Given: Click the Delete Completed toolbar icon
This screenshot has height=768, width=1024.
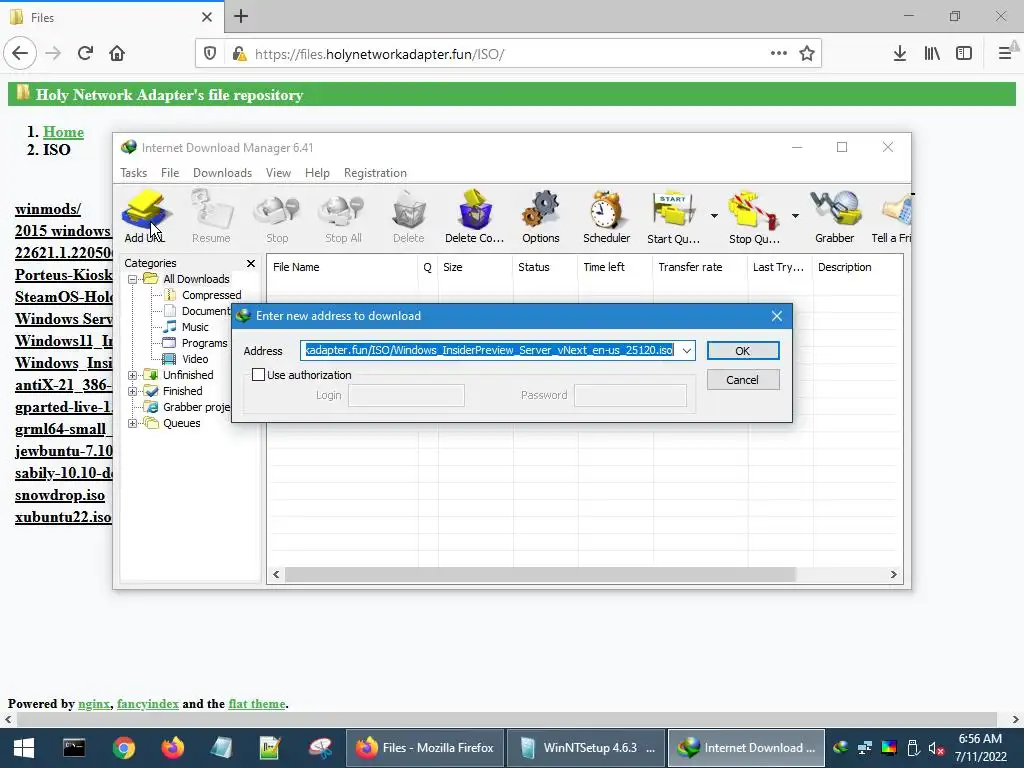Looking at the screenshot, I should tap(475, 216).
